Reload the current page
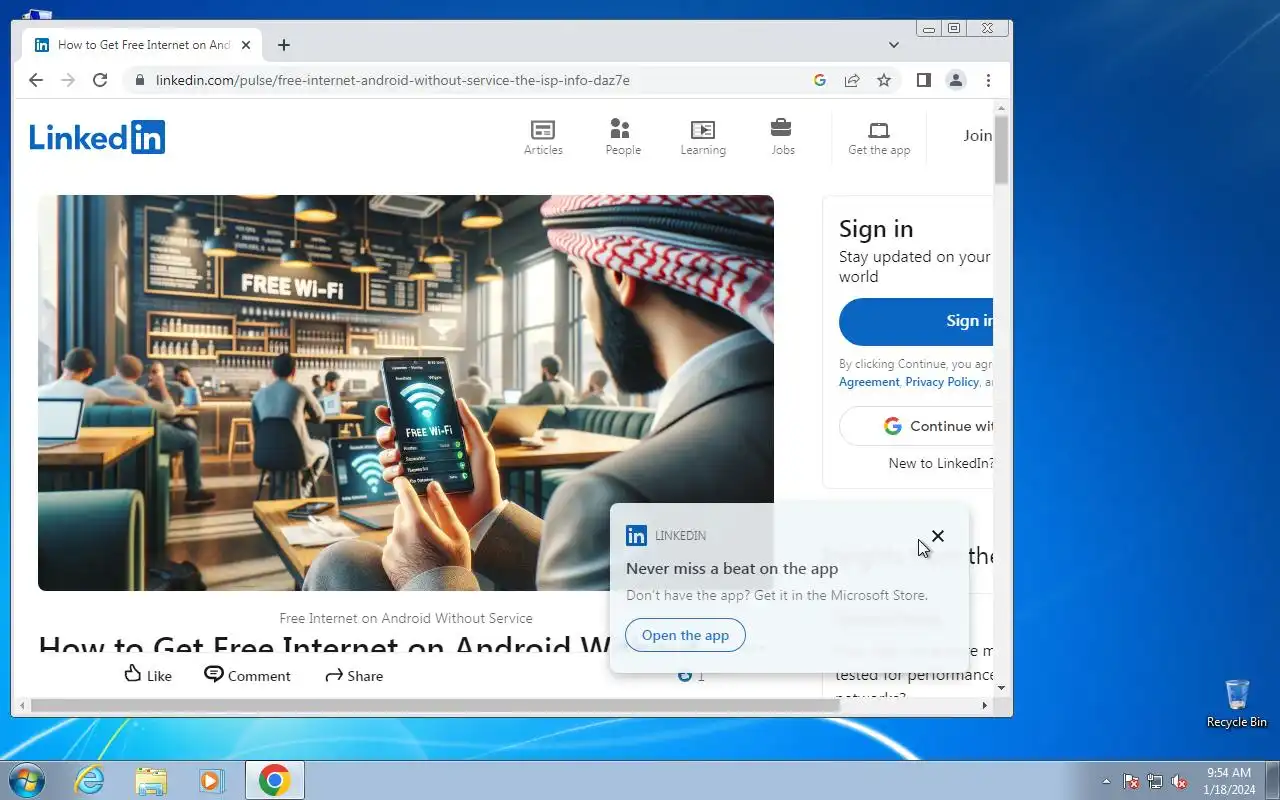This screenshot has width=1280, height=800. (x=100, y=80)
